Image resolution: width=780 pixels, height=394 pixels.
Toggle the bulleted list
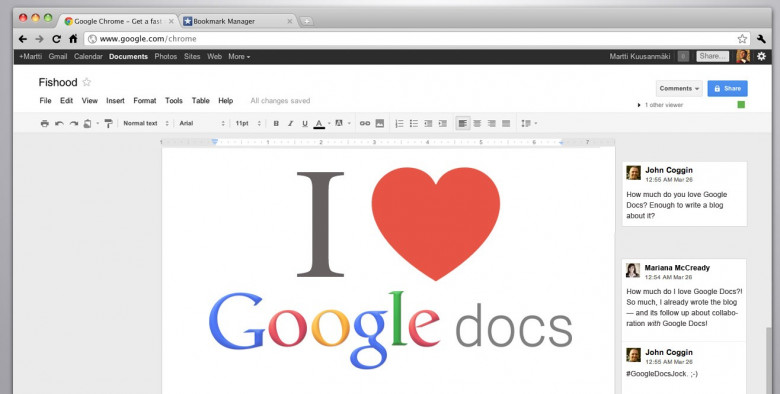[x=413, y=123]
